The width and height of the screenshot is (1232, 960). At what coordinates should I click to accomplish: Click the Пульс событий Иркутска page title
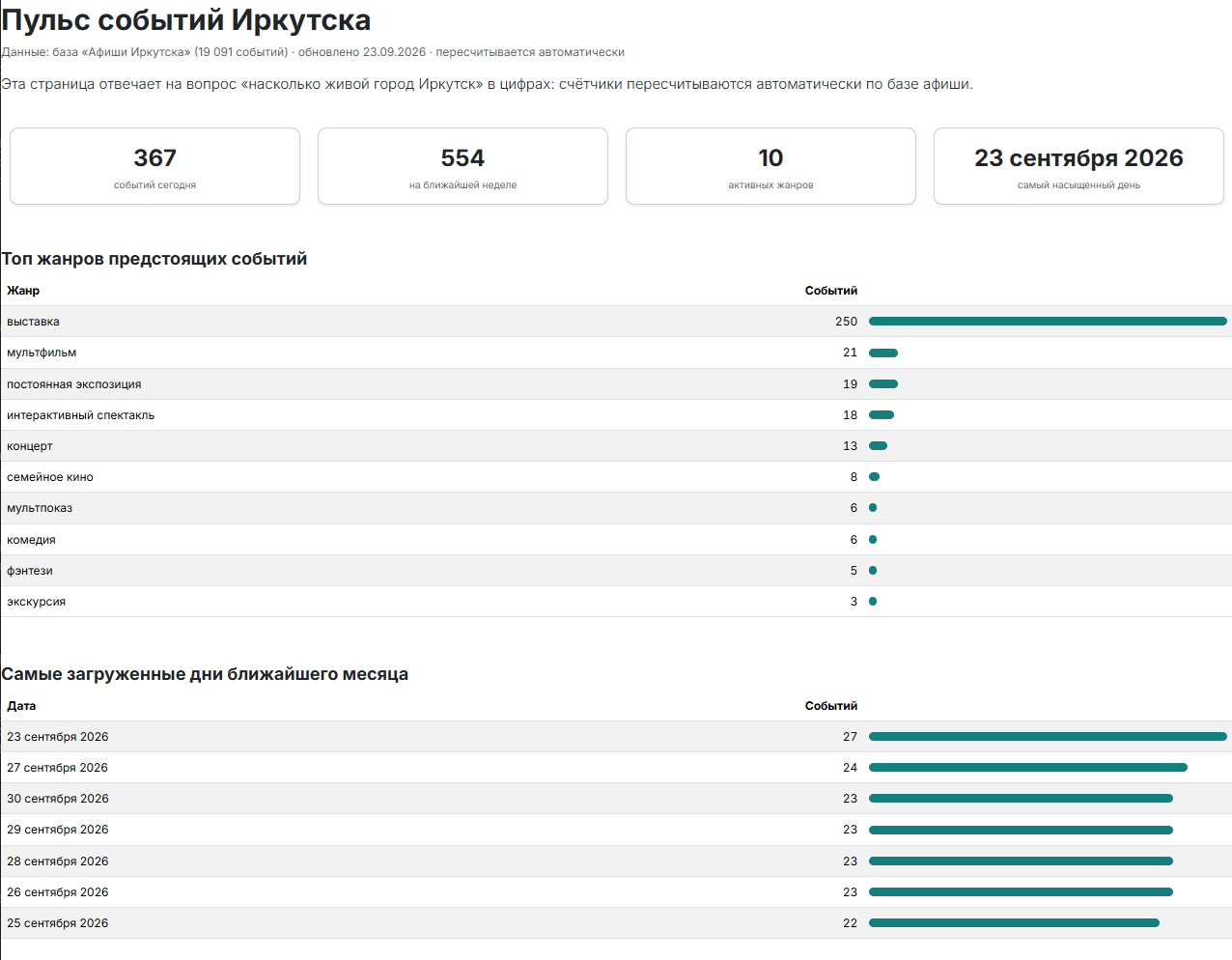click(x=186, y=19)
